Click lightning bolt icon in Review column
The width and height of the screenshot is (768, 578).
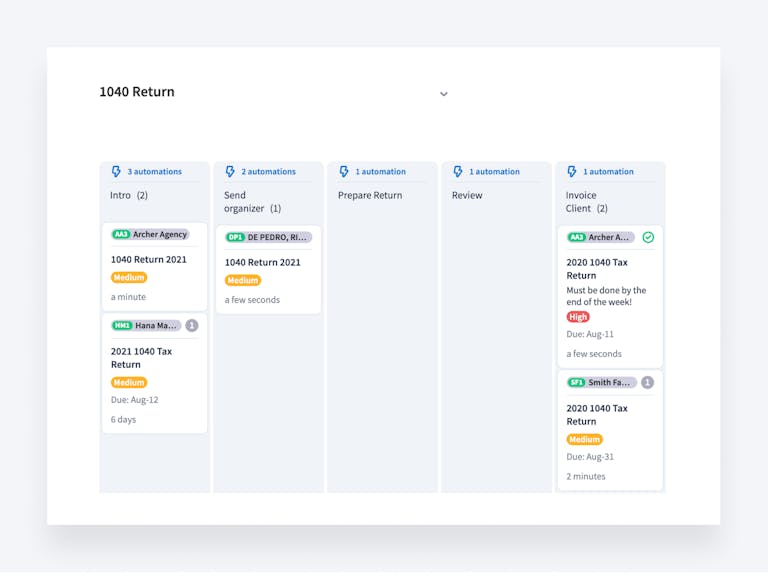click(x=458, y=172)
